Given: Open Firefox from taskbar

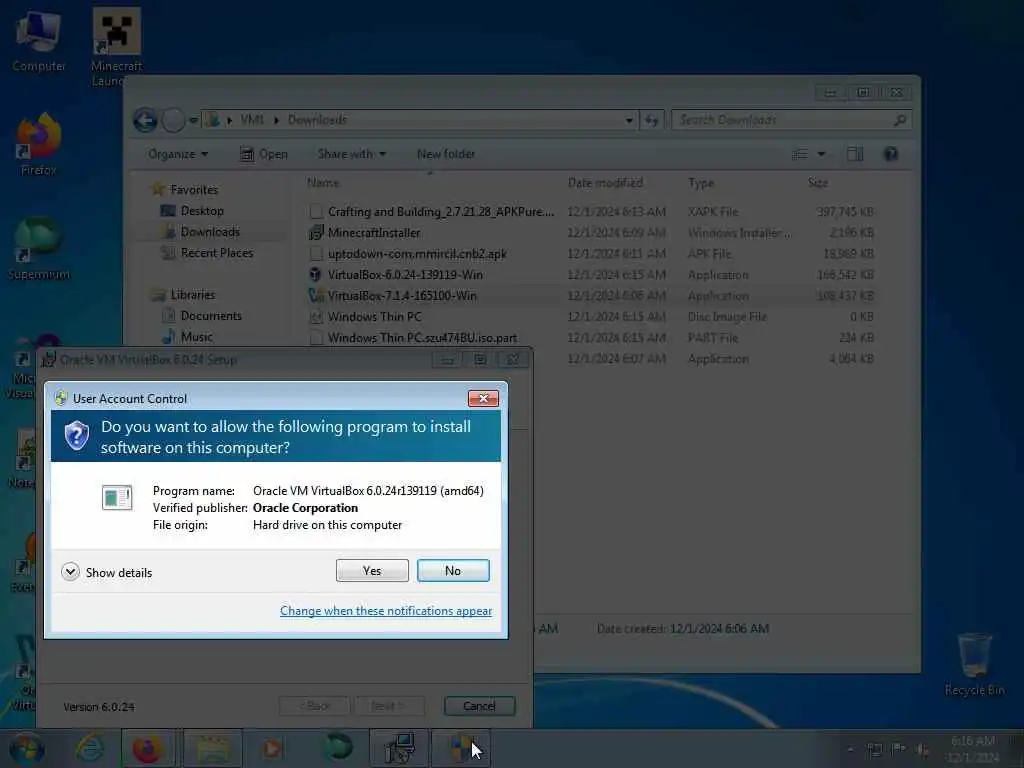Looking at the screenshot, I should (148, 748).
